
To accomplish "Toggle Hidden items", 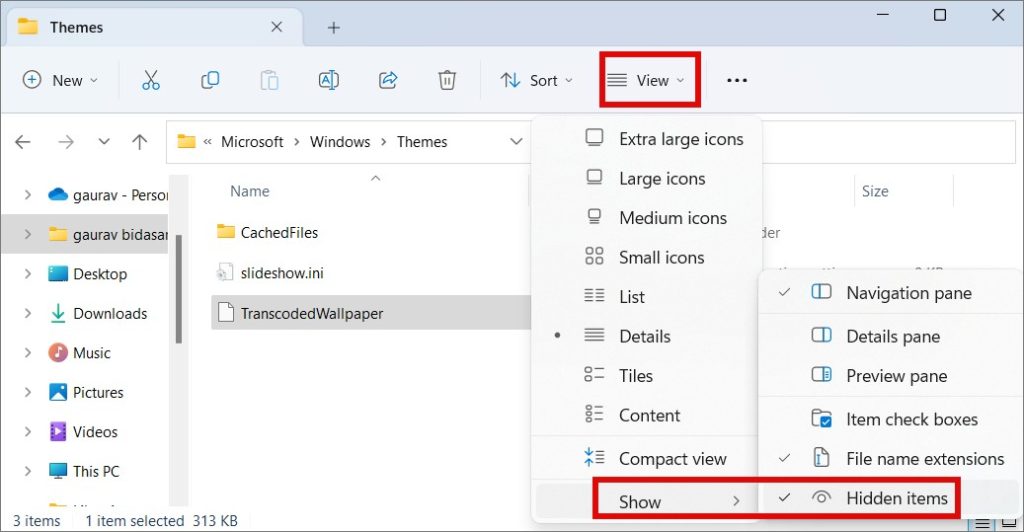I will click(891, 498).
